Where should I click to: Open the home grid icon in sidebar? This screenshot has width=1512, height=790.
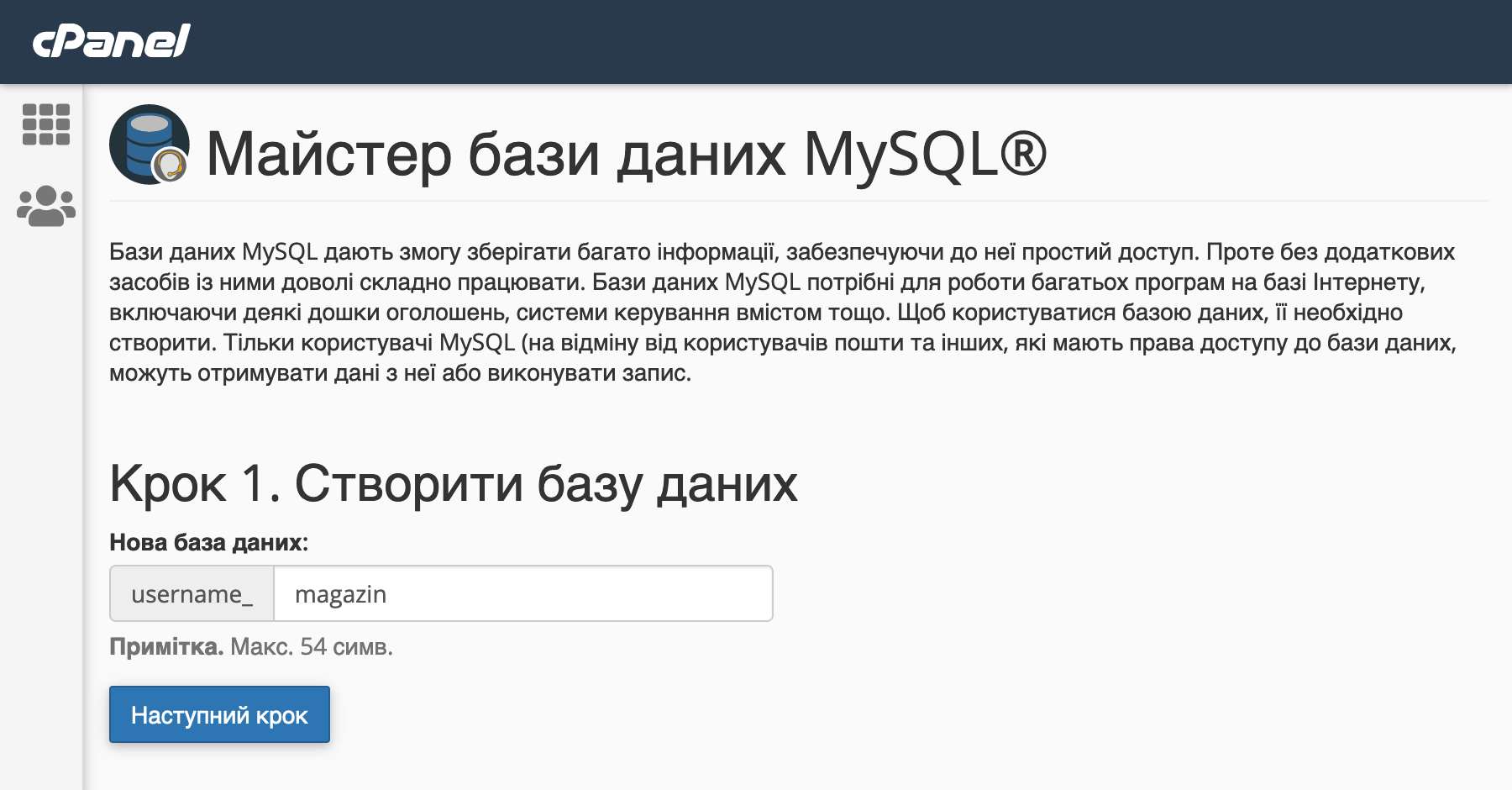tap(46, 124)
